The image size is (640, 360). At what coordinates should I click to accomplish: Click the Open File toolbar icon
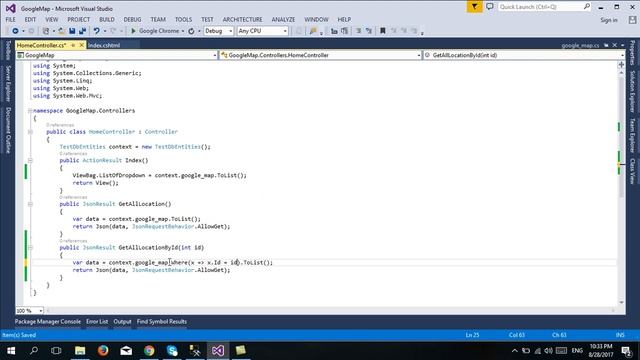(61, 31)
